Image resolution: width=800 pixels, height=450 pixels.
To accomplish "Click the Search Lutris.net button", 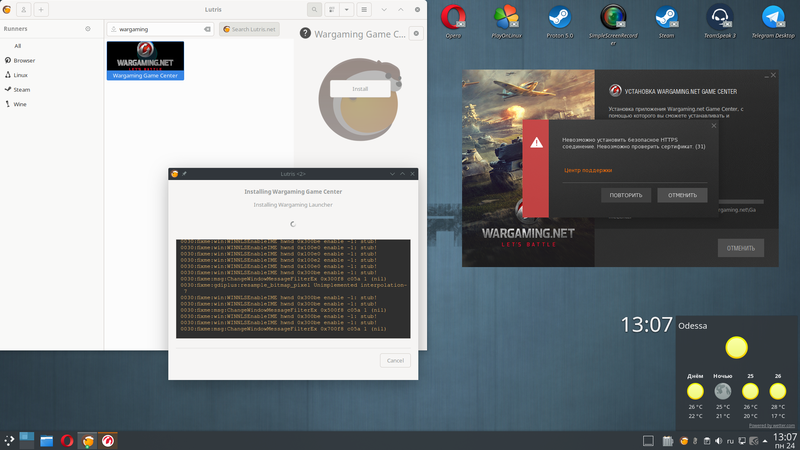I will pos(249,29).
